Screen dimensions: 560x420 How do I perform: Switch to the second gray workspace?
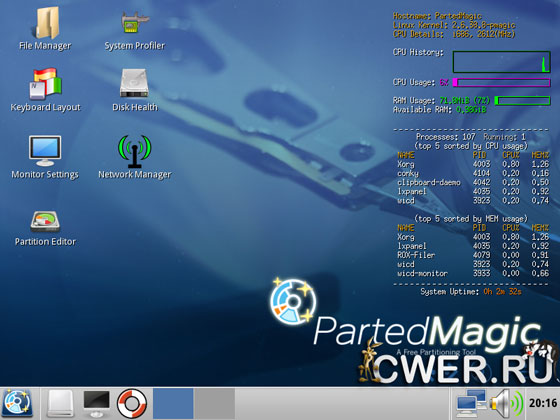pos(215,404)
